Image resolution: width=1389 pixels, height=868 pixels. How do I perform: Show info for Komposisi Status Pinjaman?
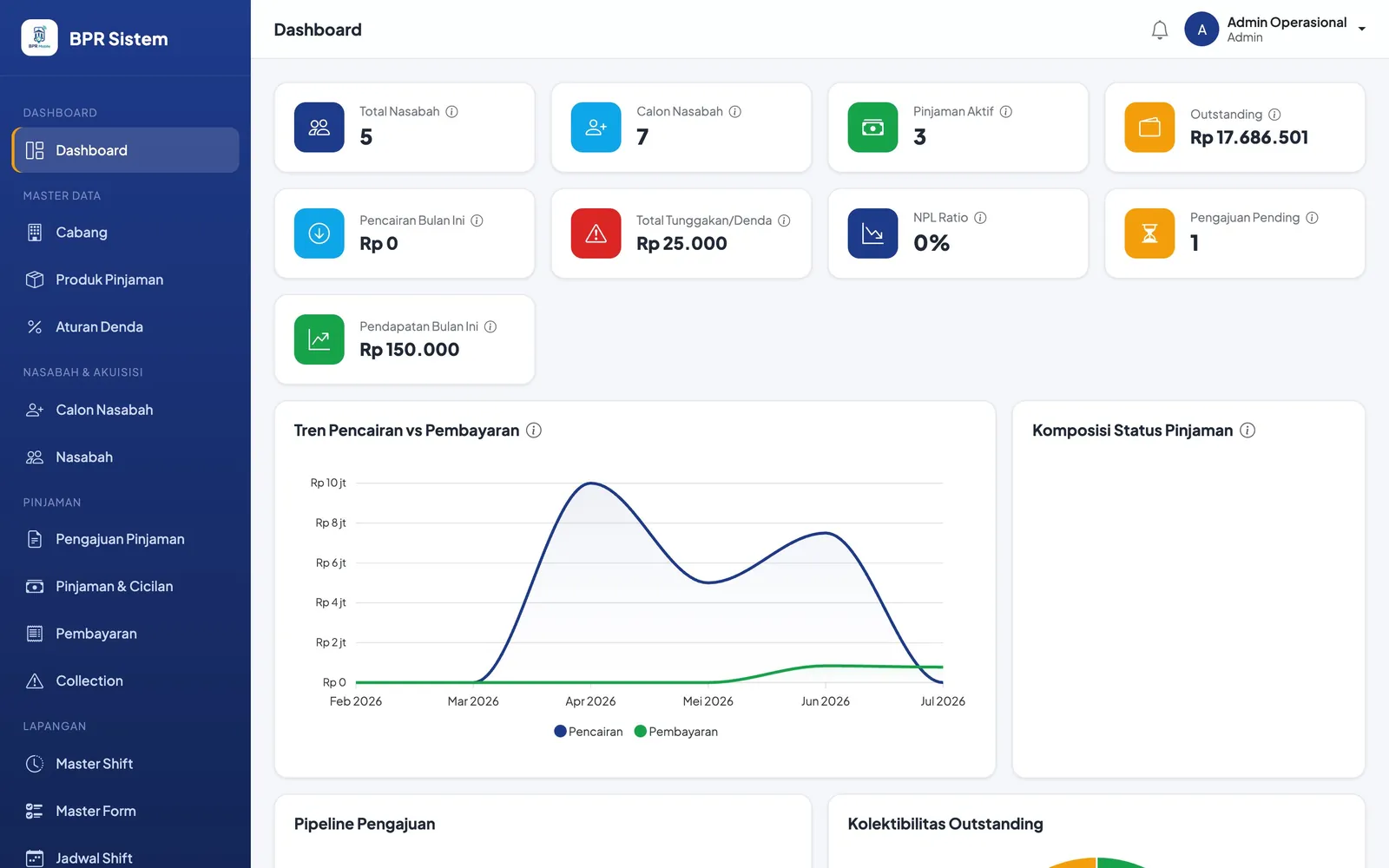point(1247,431)
